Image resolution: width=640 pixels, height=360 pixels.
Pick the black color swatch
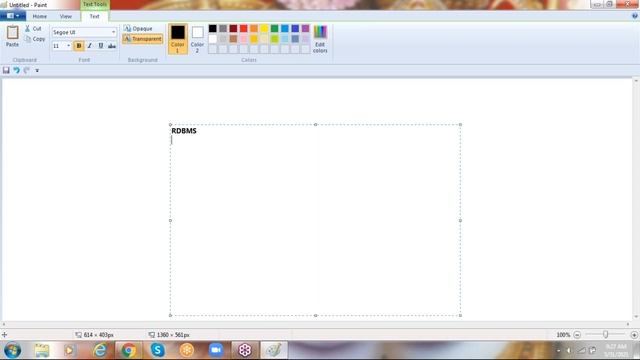click(x=213, y=29)
